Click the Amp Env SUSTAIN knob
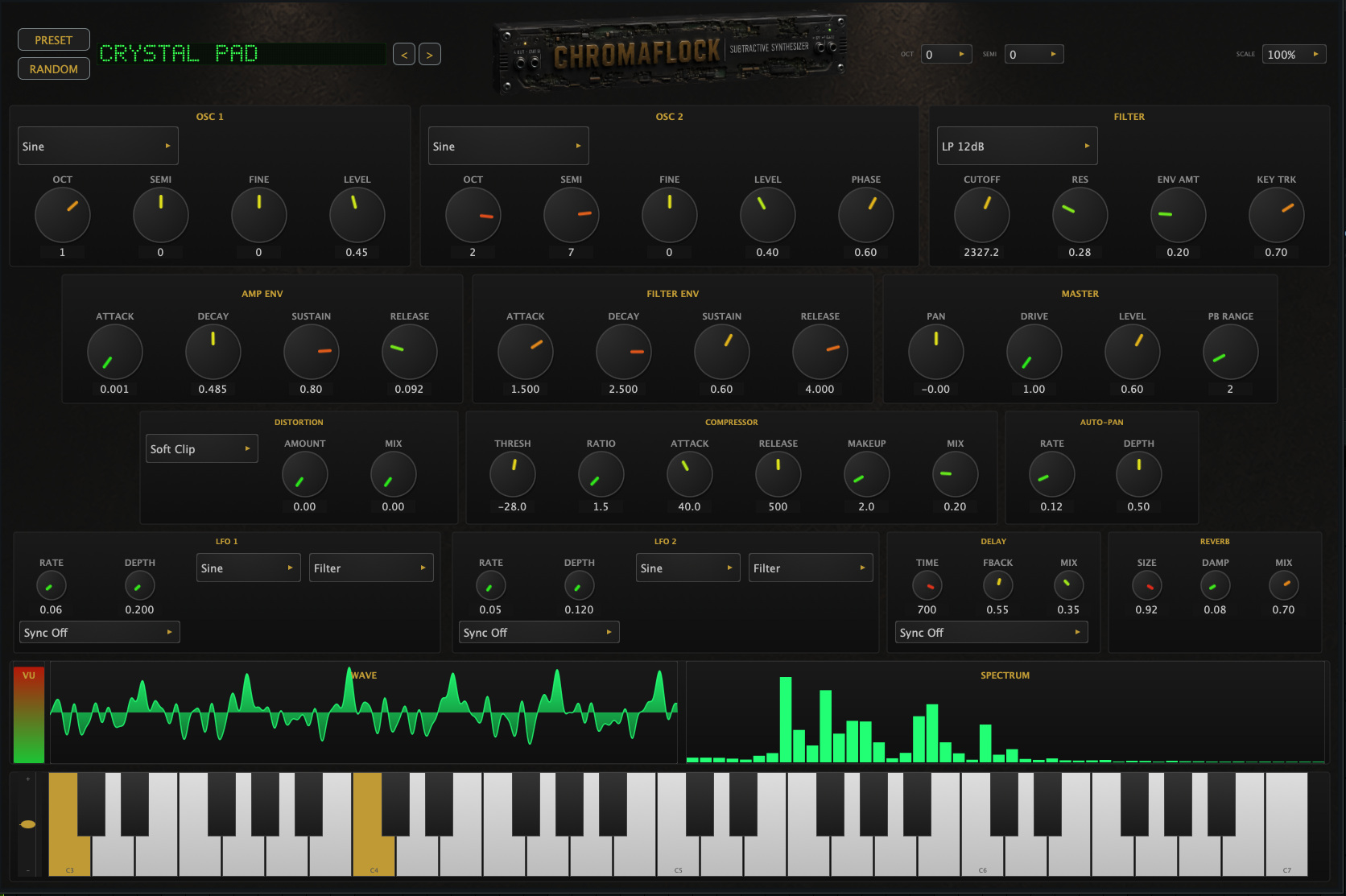Screen dimensions: 1346x896 [311, 352]
